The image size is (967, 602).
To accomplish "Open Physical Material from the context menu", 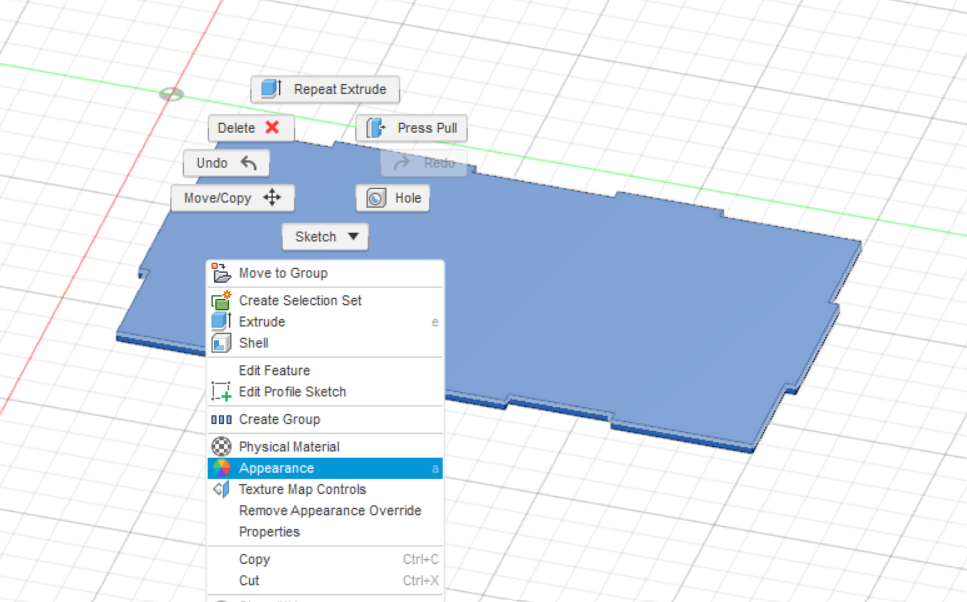I will [x=325, y=447].
